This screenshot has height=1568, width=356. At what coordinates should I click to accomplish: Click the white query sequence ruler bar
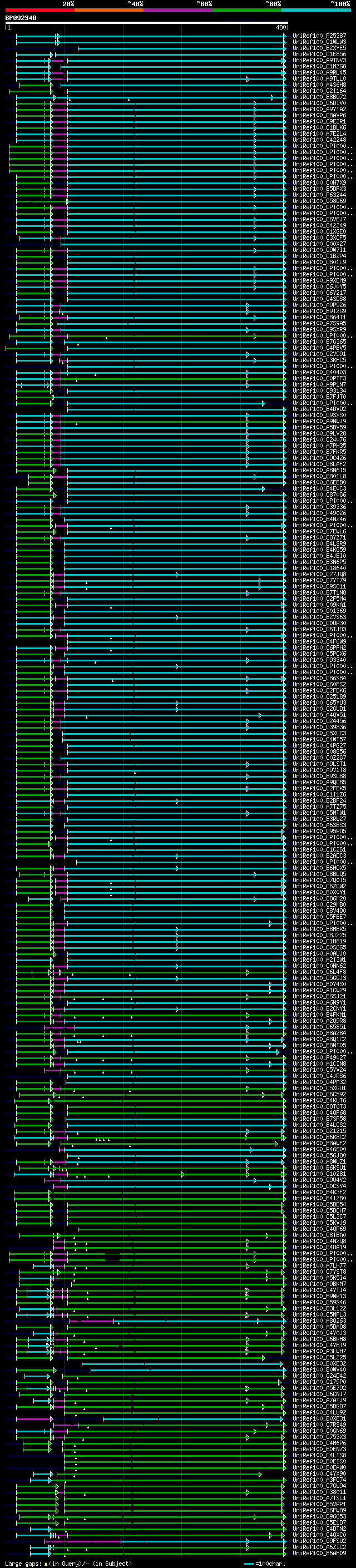tap(147, 22)
